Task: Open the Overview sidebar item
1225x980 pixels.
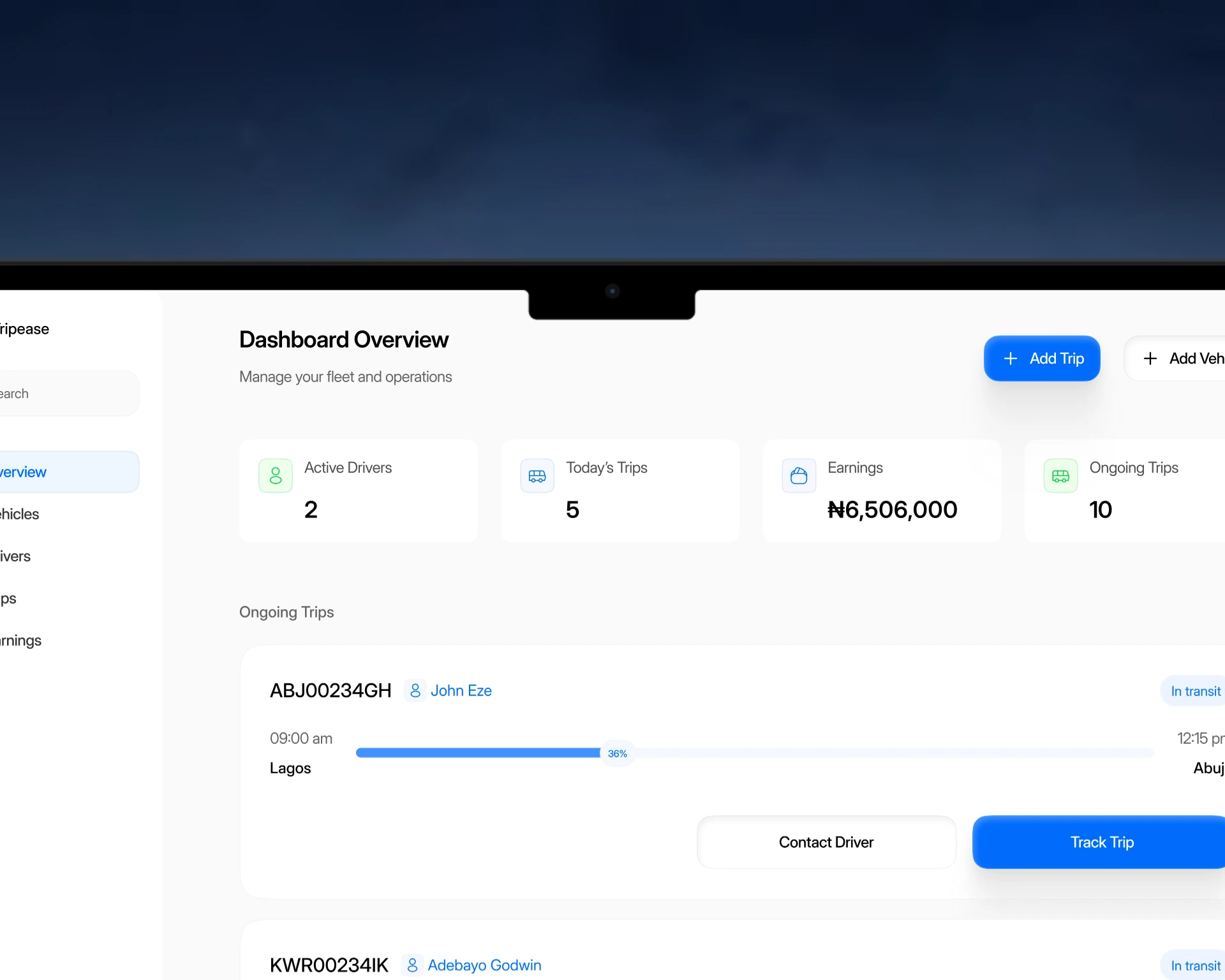Action: [64, 472]
